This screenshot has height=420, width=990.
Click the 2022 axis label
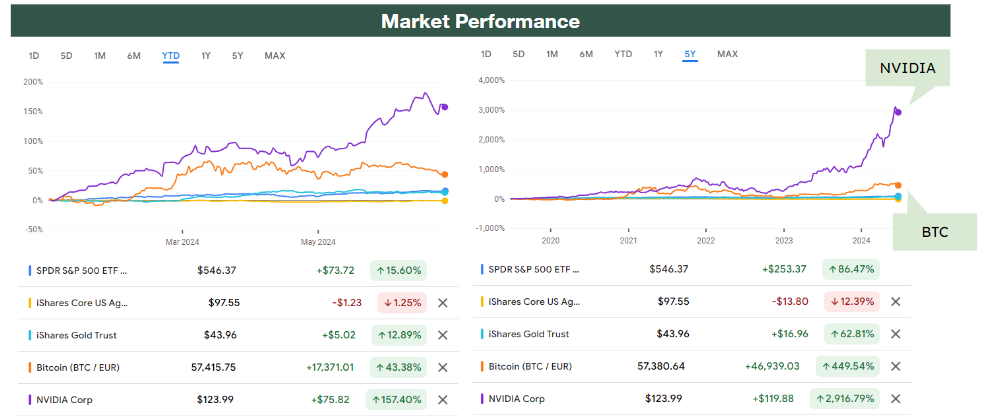click(x=705, y=241)
